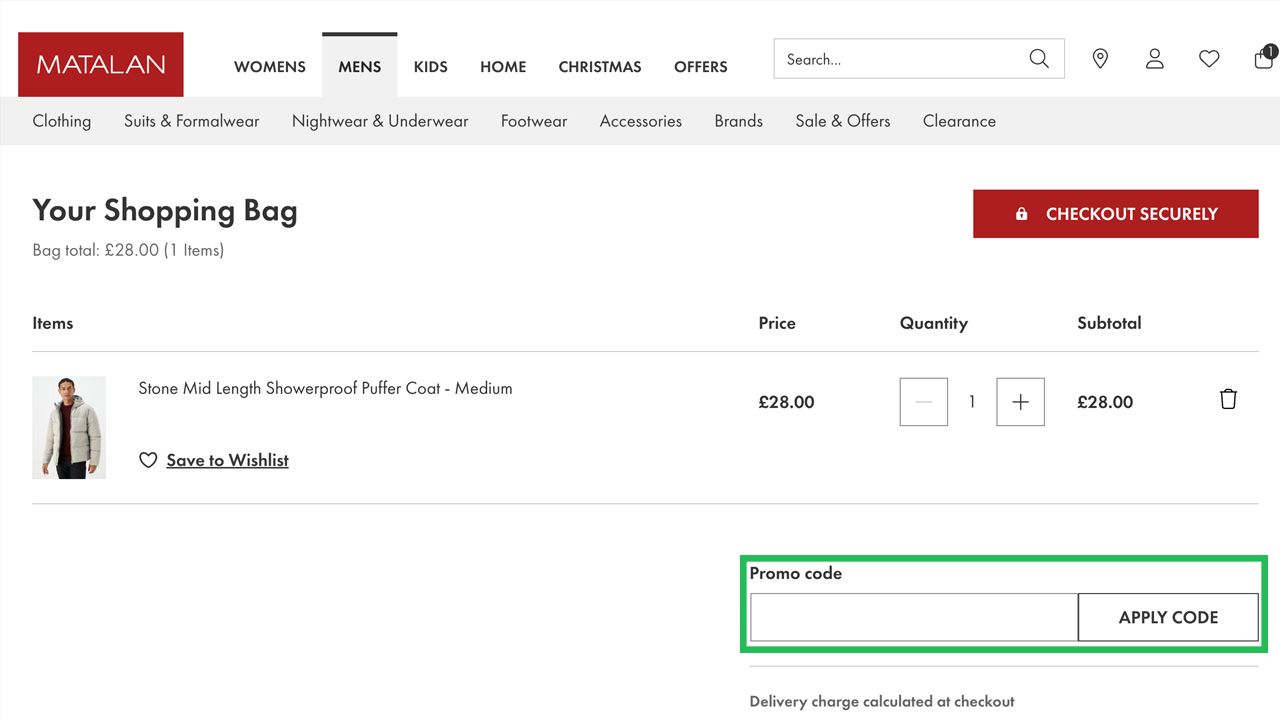Click the Delivery charge calculated at checkout text
Viewport: 1280px width, 720px height.
[x=882, y=701]
